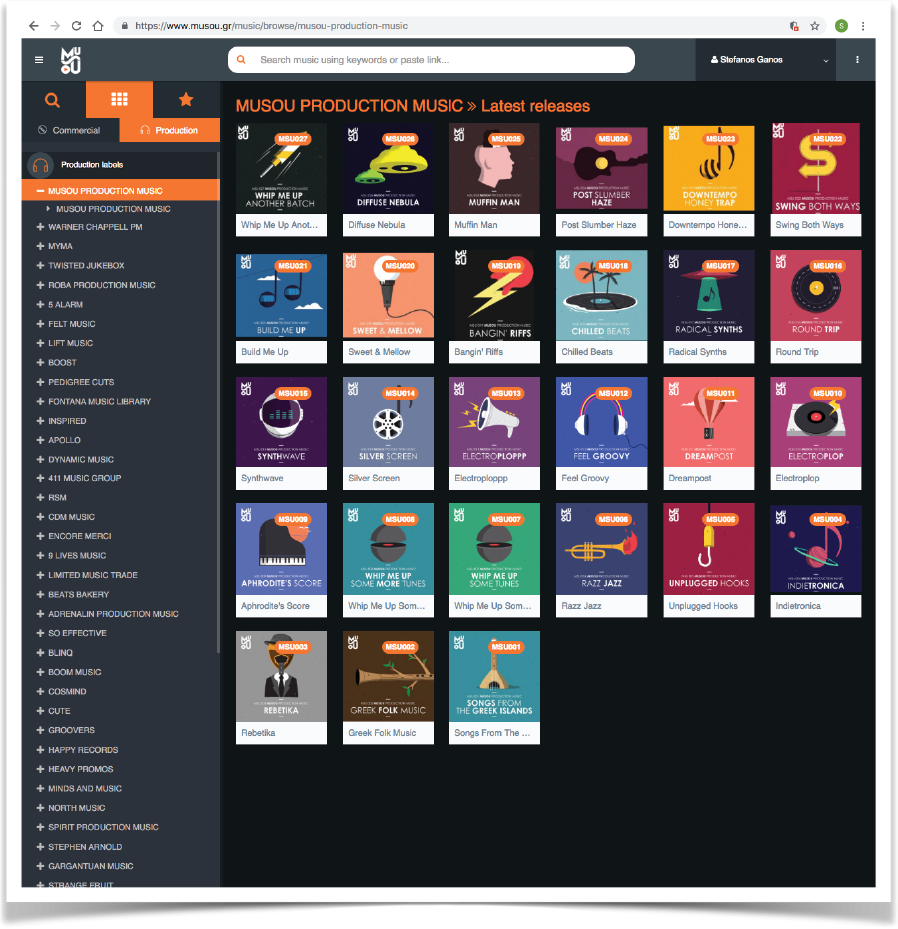Open the green browser profile avatar
Viewport: 898px width, 929px height.
841,26
